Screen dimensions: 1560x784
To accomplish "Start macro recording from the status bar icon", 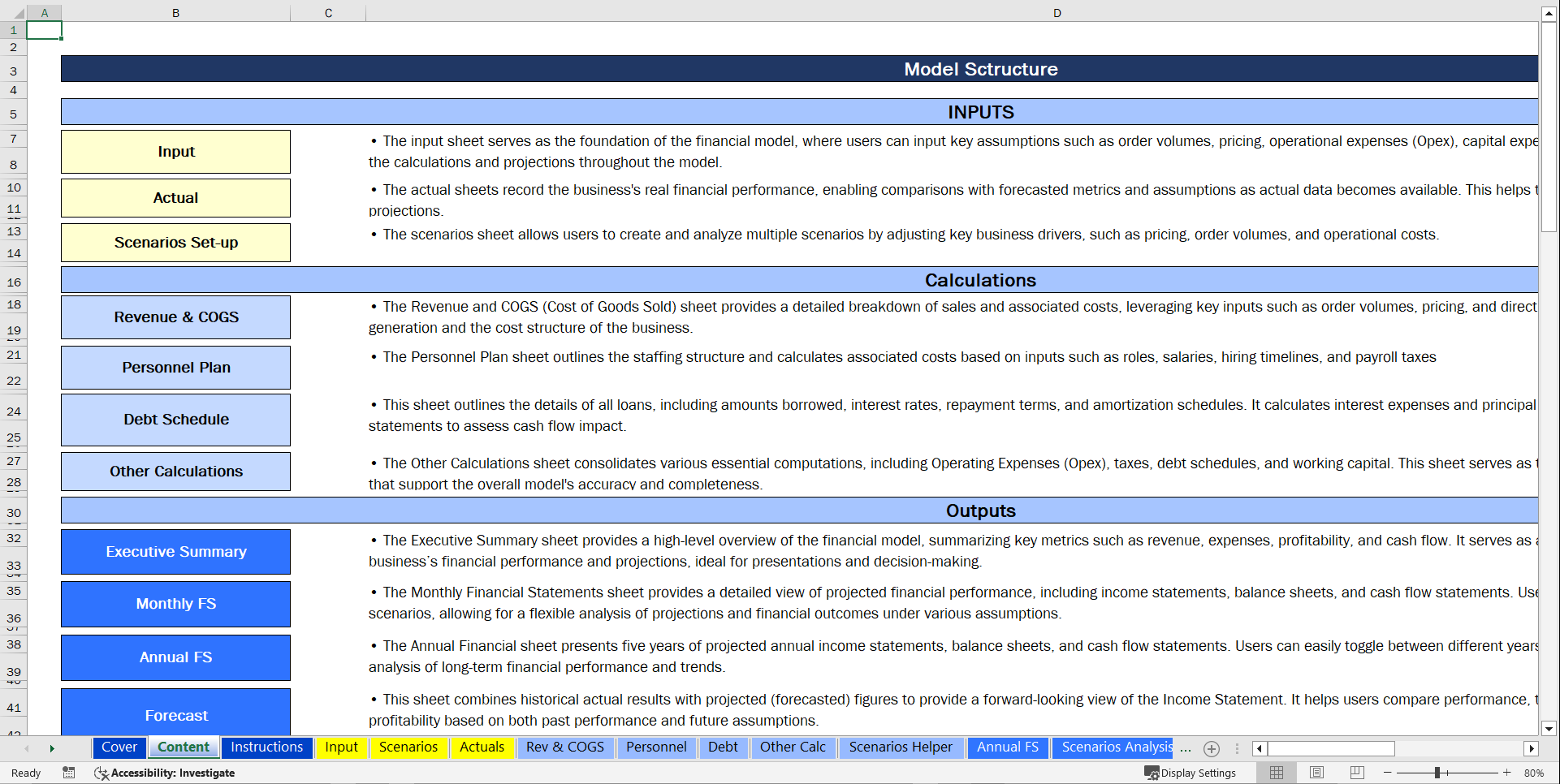I will click(x=69, y=773).
